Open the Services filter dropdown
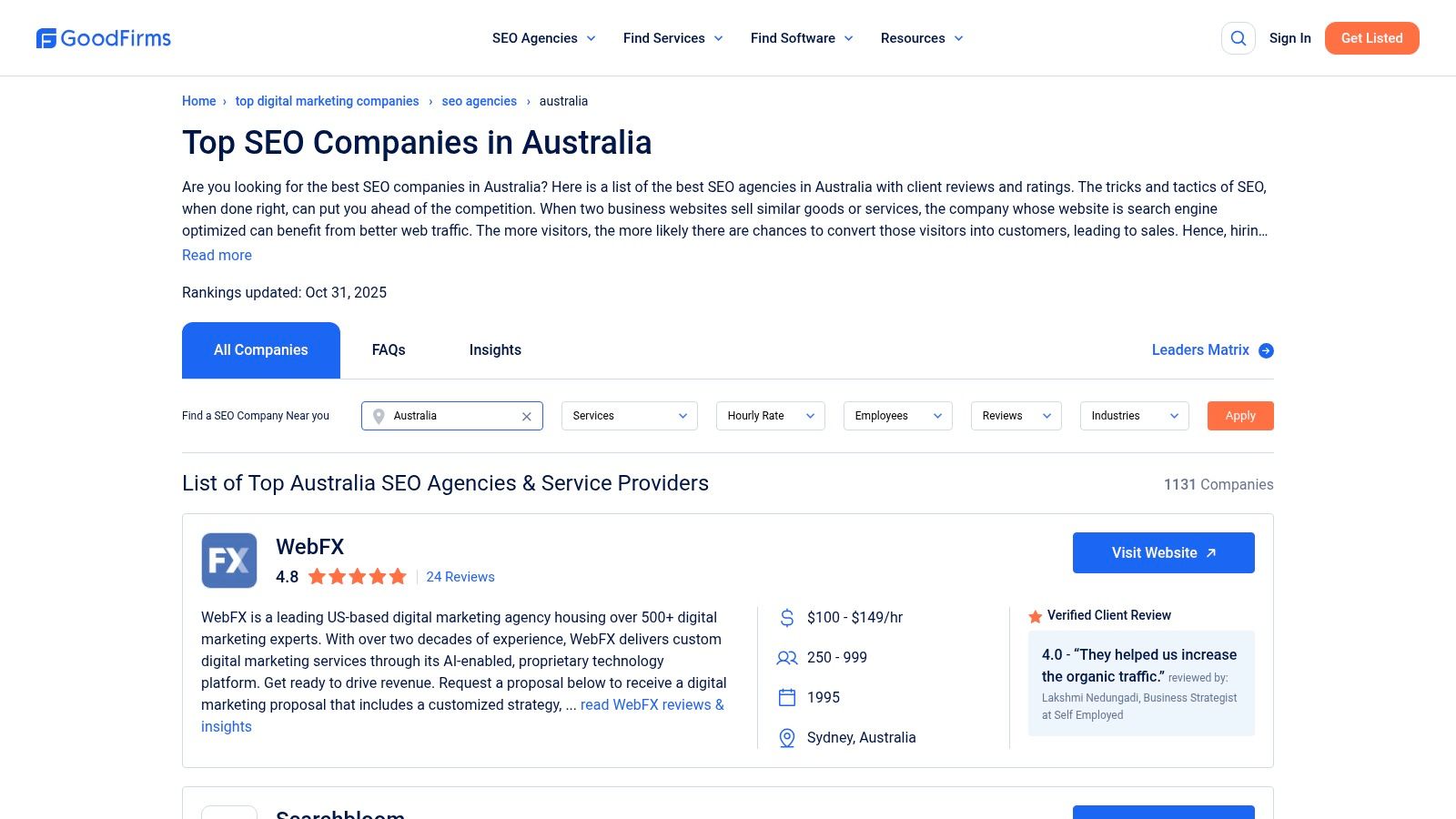The height and width of the screenshot is (819, 1456). 629,416
